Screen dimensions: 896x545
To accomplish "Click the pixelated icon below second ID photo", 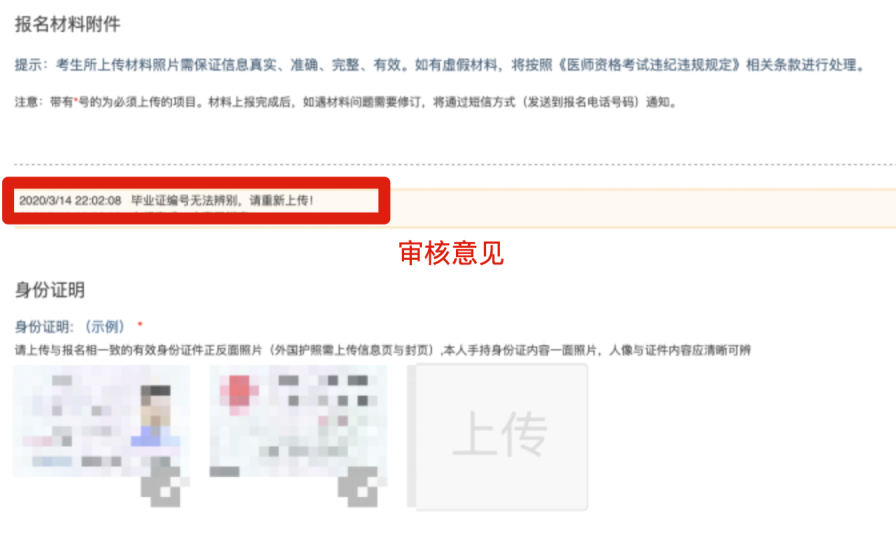I will [361, 487].
